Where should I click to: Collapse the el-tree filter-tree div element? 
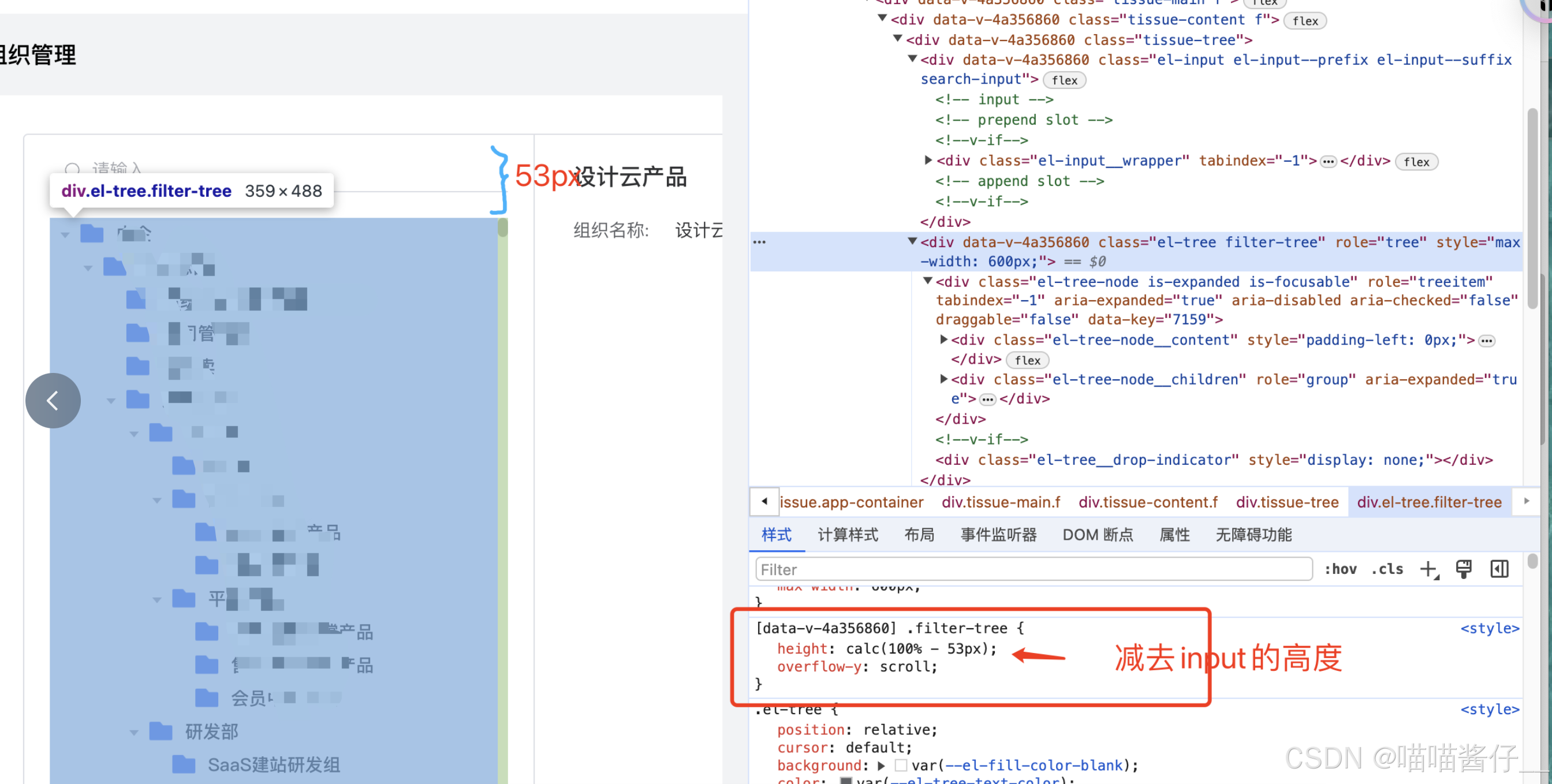(912, 242)
